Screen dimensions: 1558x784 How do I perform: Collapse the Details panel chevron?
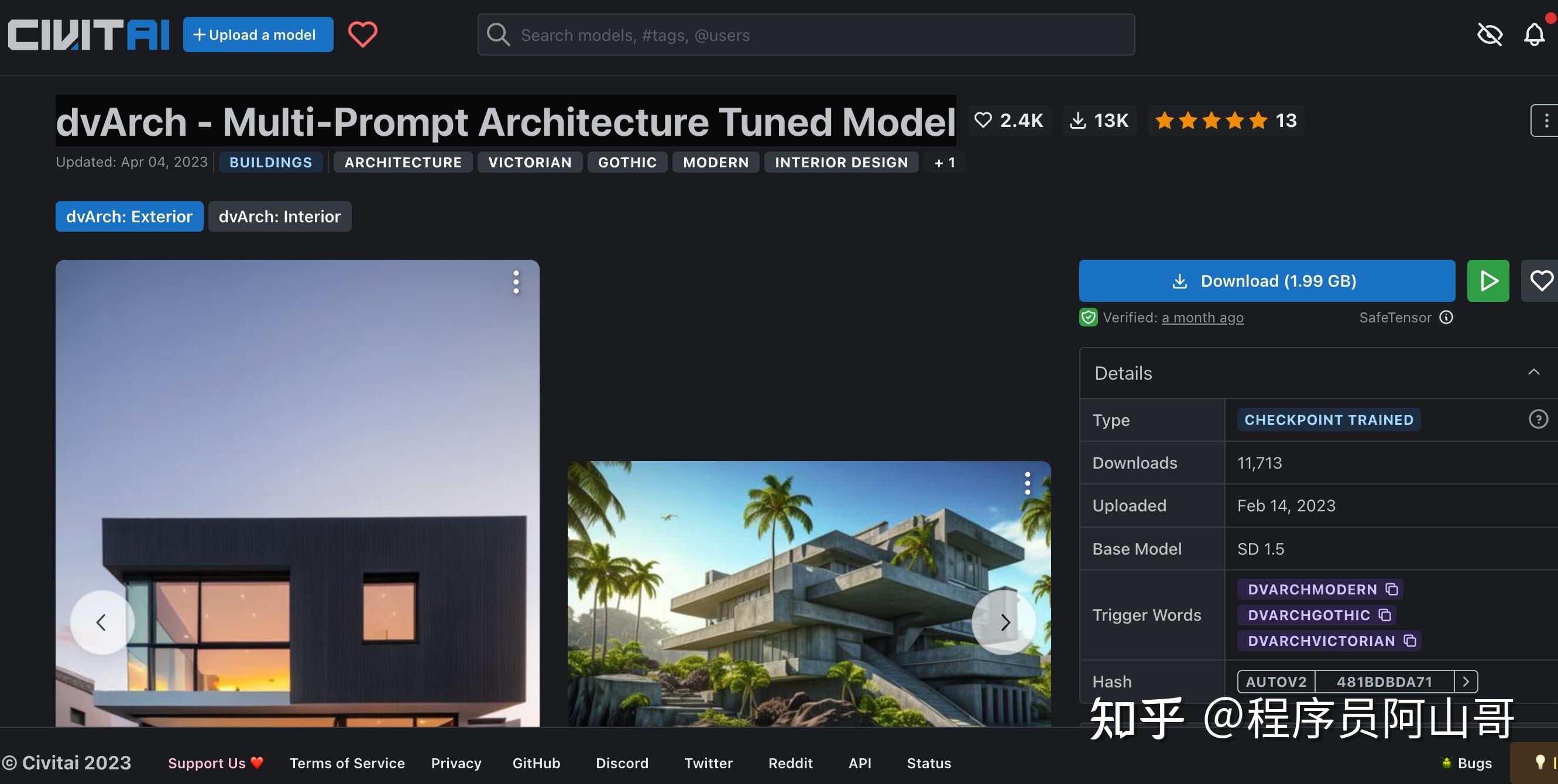(x=1533, y=372)
